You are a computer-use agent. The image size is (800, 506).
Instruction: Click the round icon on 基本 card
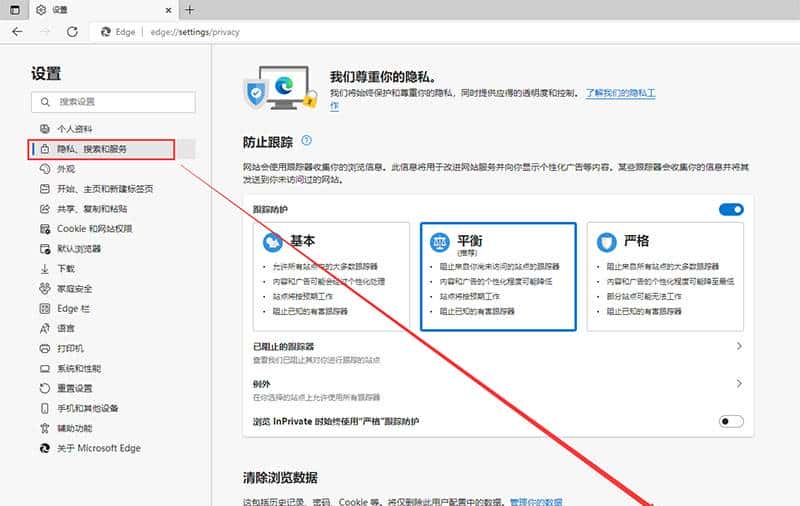(x=272, y=242)
